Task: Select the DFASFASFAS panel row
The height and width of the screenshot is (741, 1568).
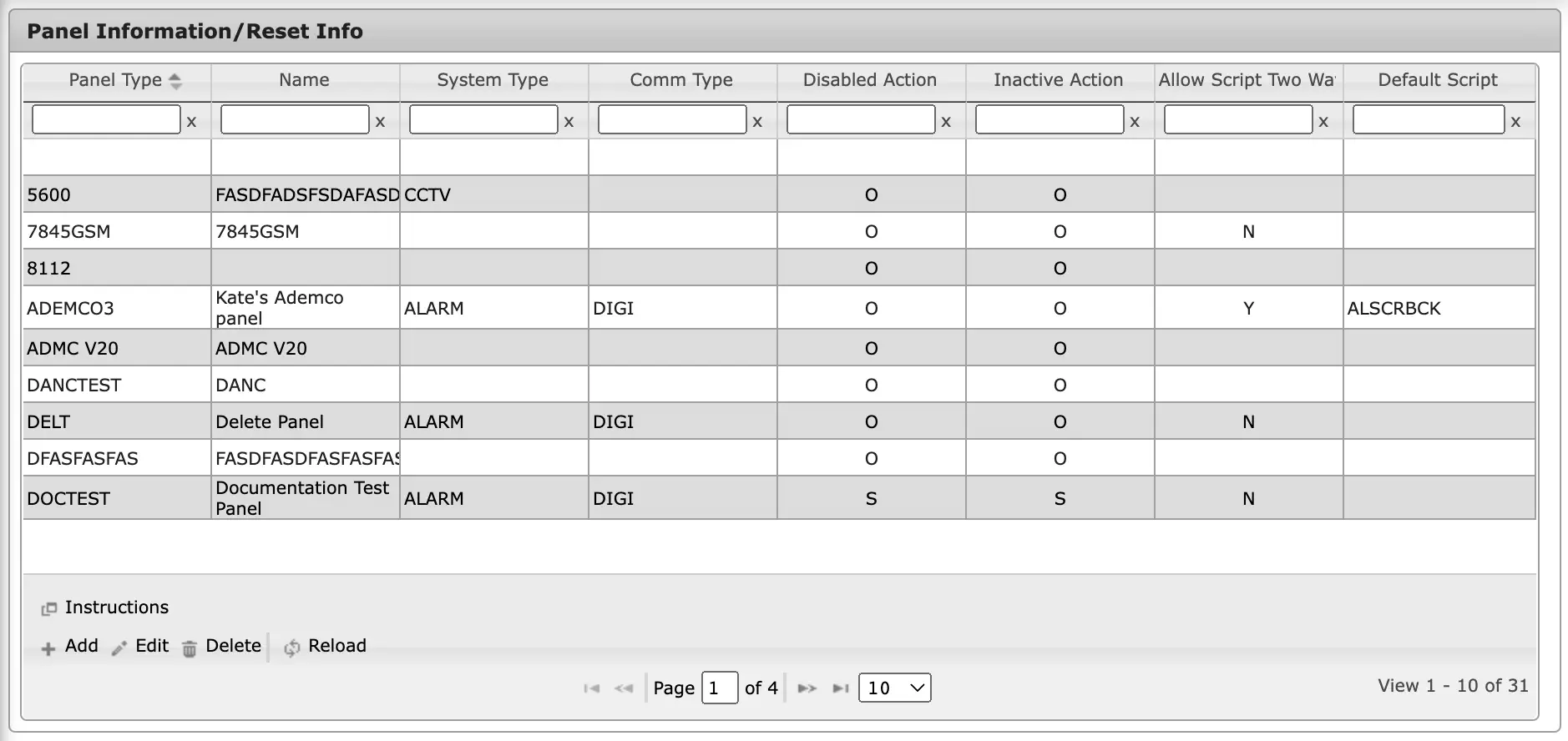Action: tap(779, 458)
